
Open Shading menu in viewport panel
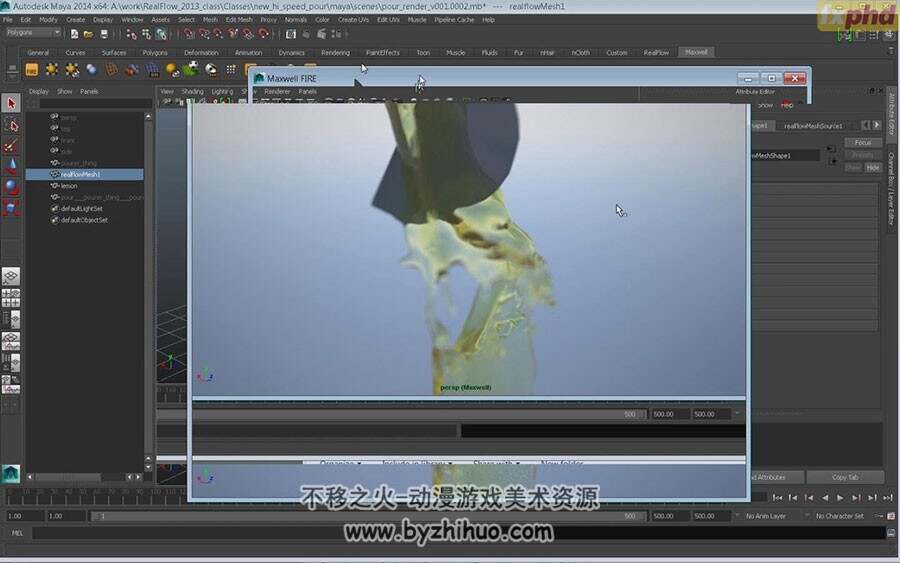(192, 91)
